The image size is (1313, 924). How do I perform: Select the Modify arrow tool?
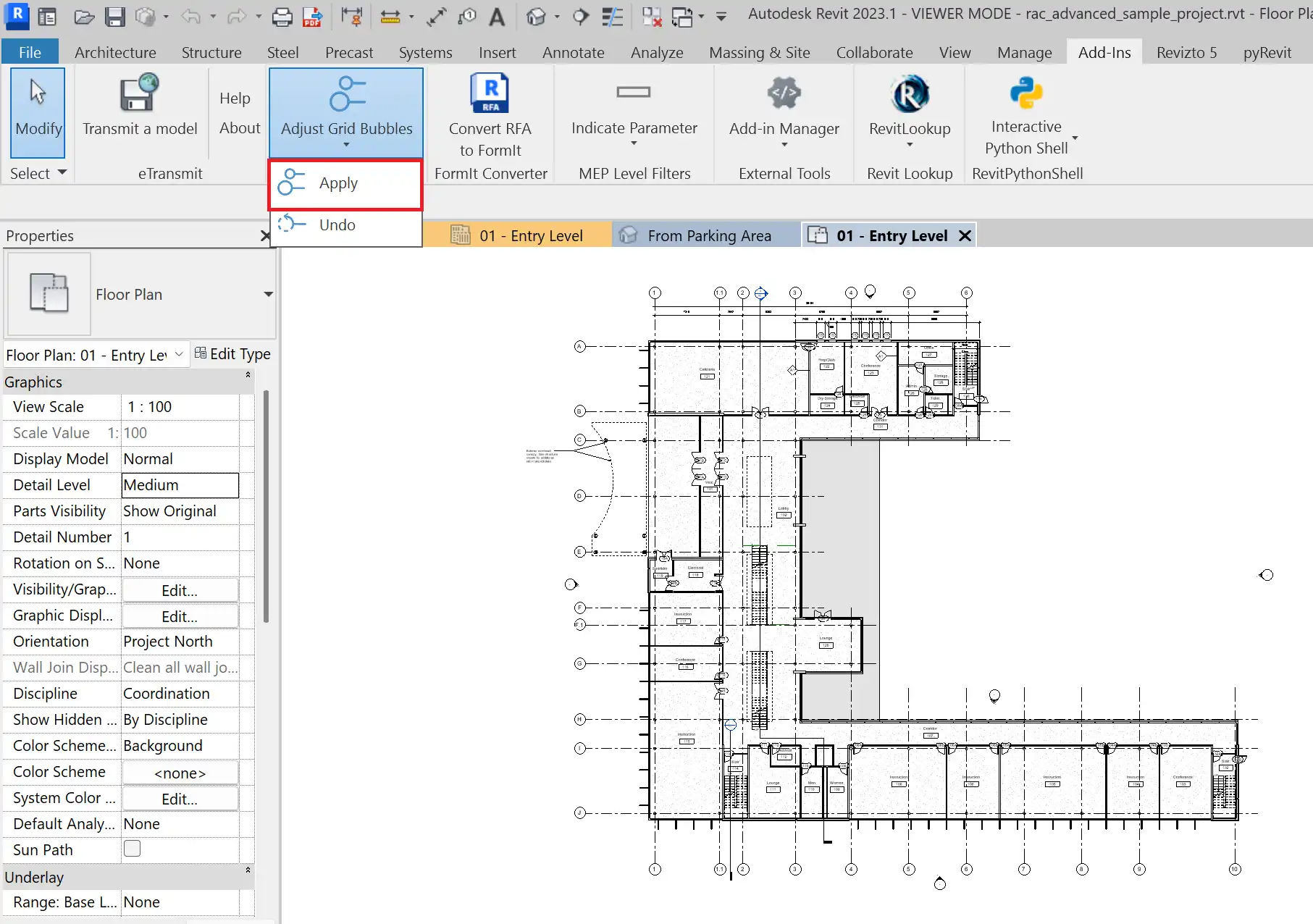[x=38, y=113]
